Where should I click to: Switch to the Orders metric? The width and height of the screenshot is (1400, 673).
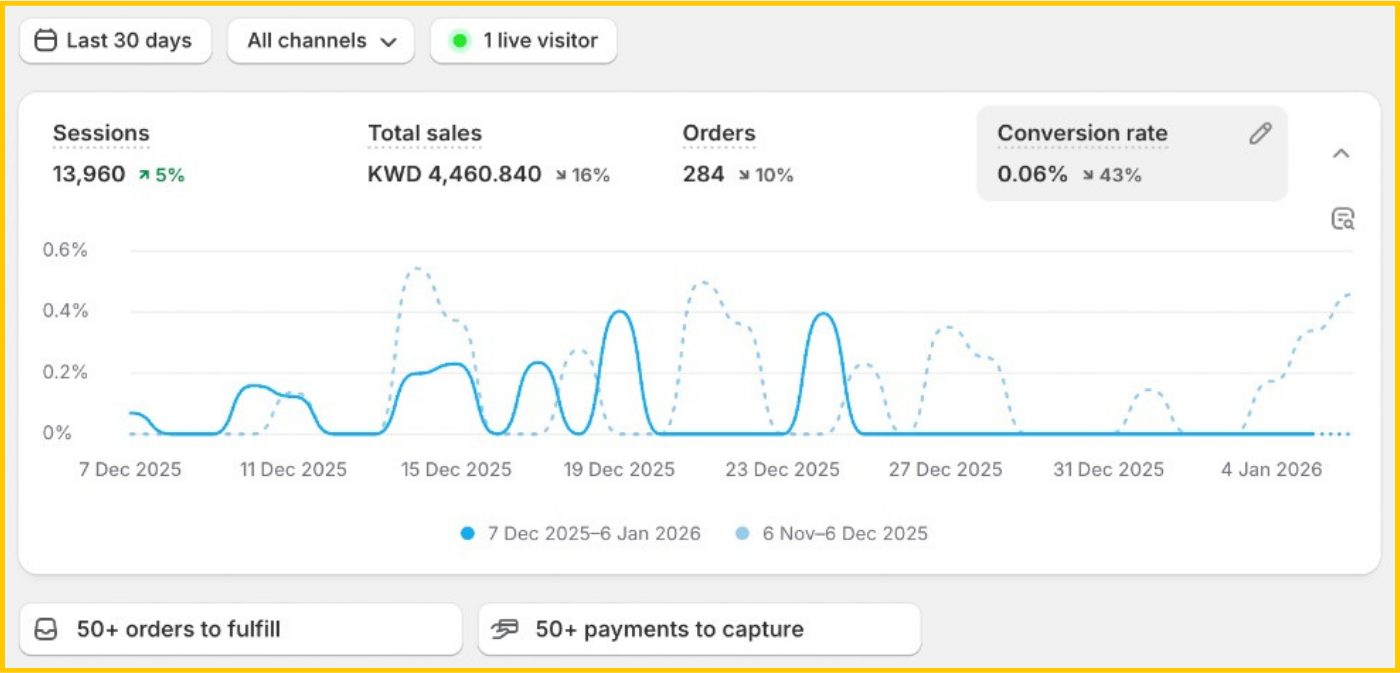coord(719,134)
